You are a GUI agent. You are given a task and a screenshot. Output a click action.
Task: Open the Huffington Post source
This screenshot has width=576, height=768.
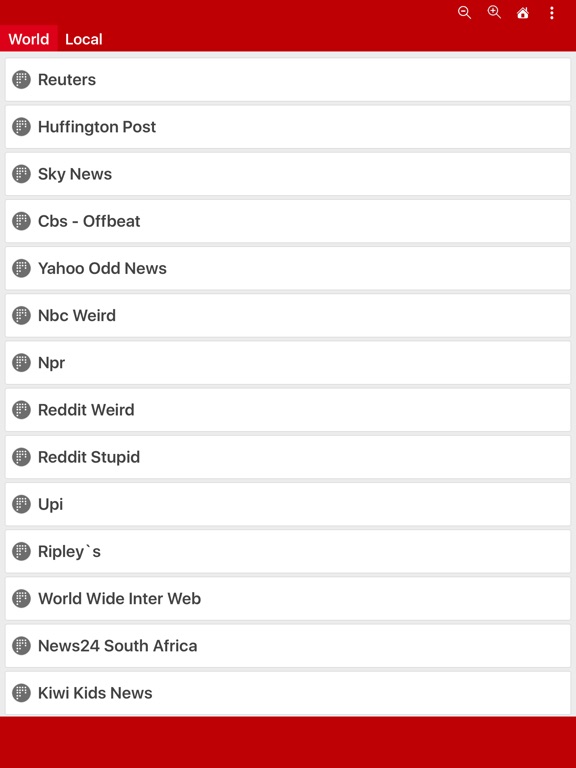(x=288, y=127)
